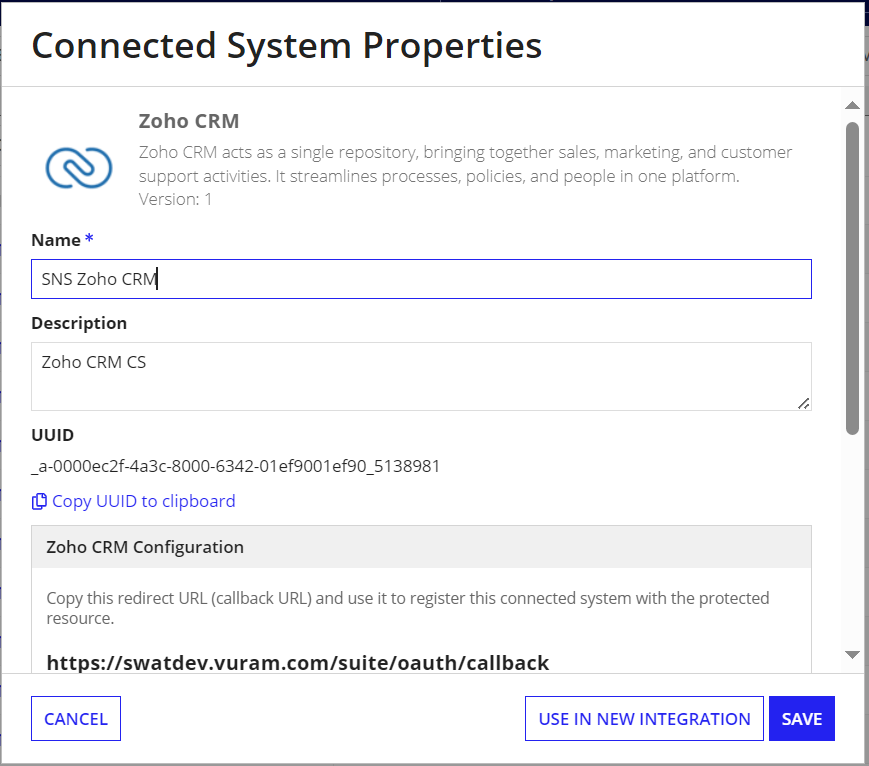
Task: Click the scrollbar up arrow
Action: (852, 105)
